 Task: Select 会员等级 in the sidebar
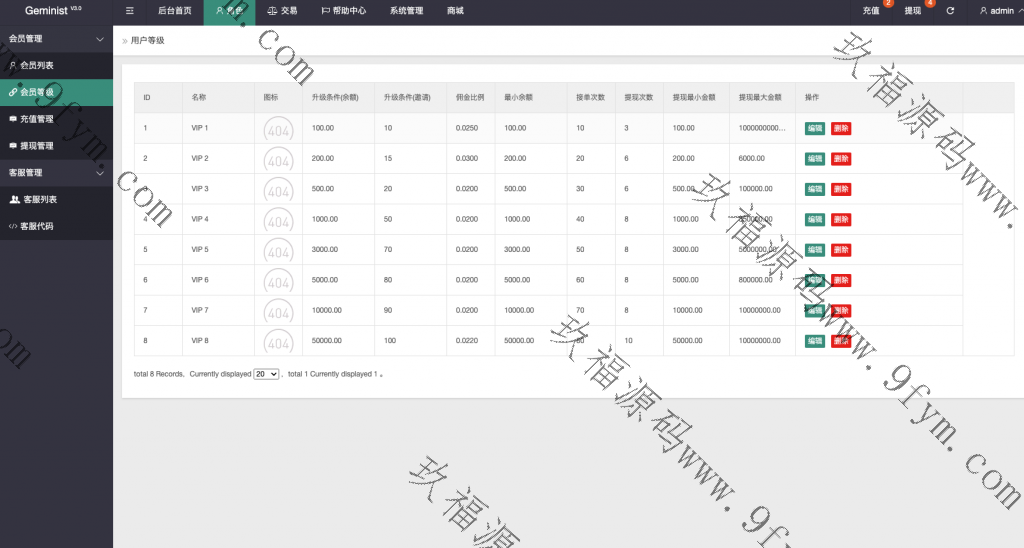37,92
